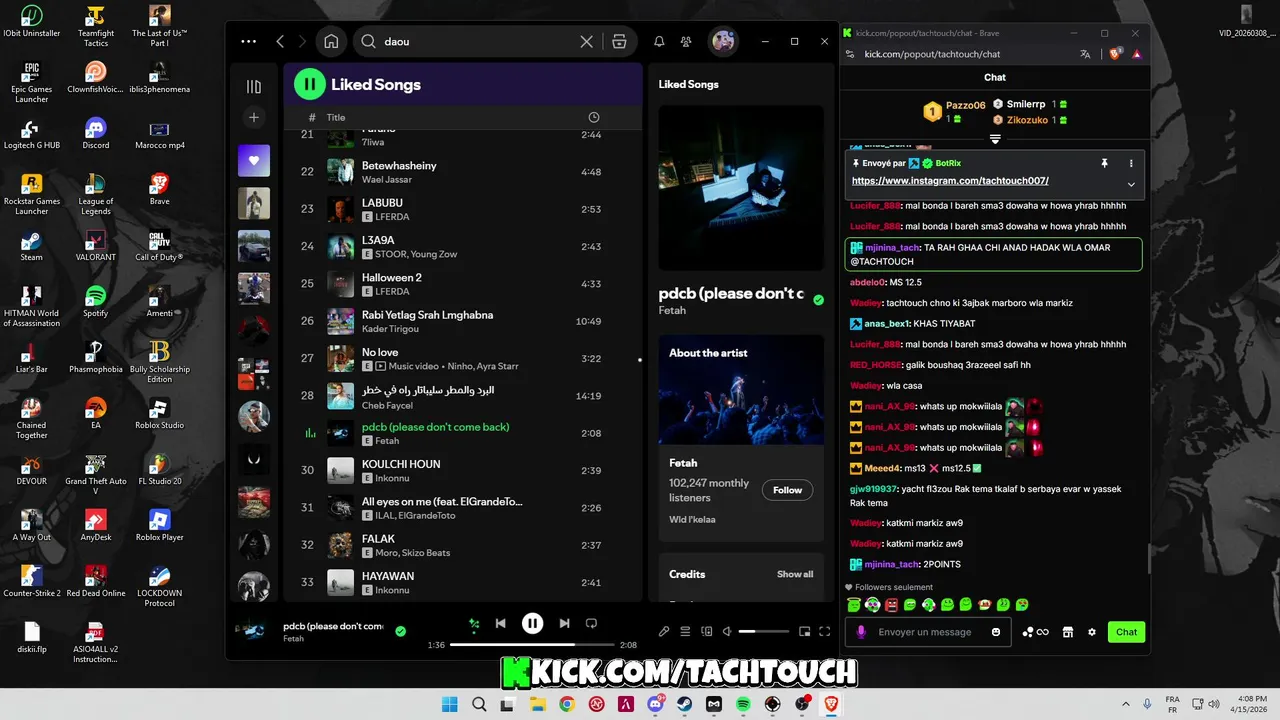Open the pinned Instagram tachtouch link
Viewport: 1280px width, 720px height.
point(950,181)
